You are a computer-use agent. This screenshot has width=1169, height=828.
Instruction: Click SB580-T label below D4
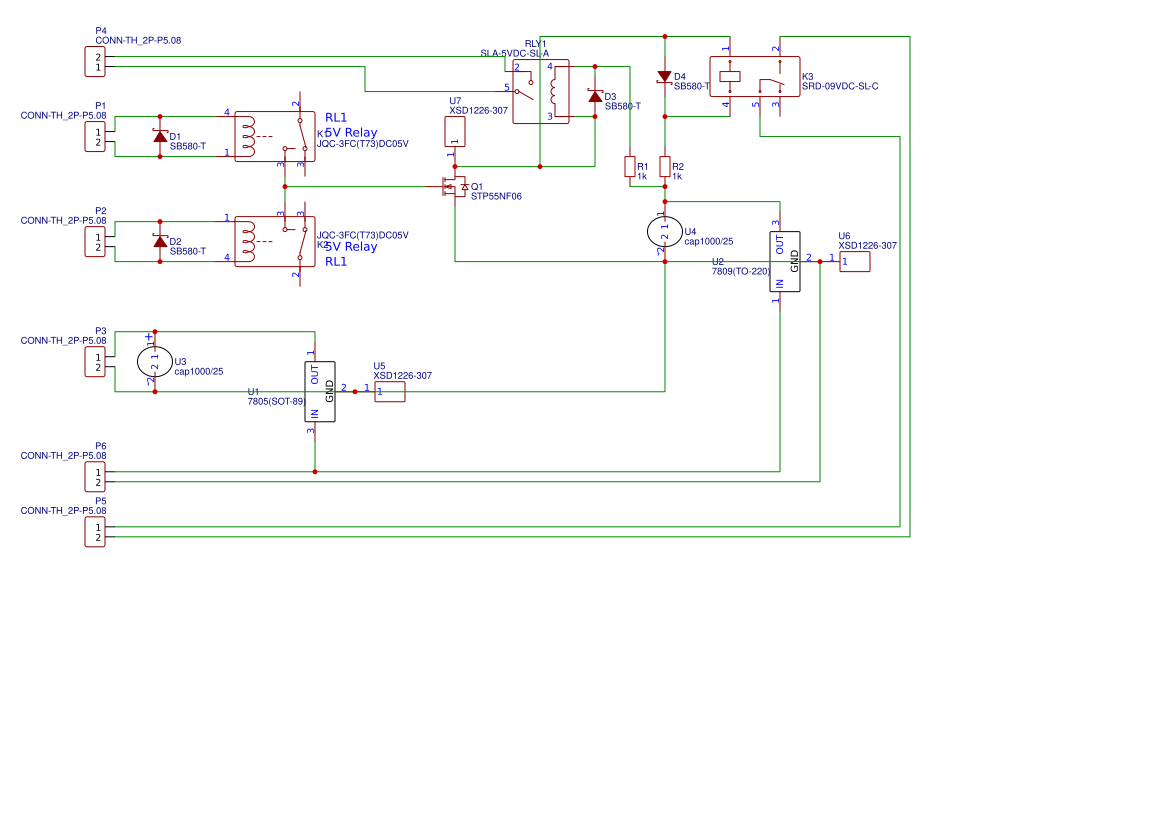click(692, 86)
